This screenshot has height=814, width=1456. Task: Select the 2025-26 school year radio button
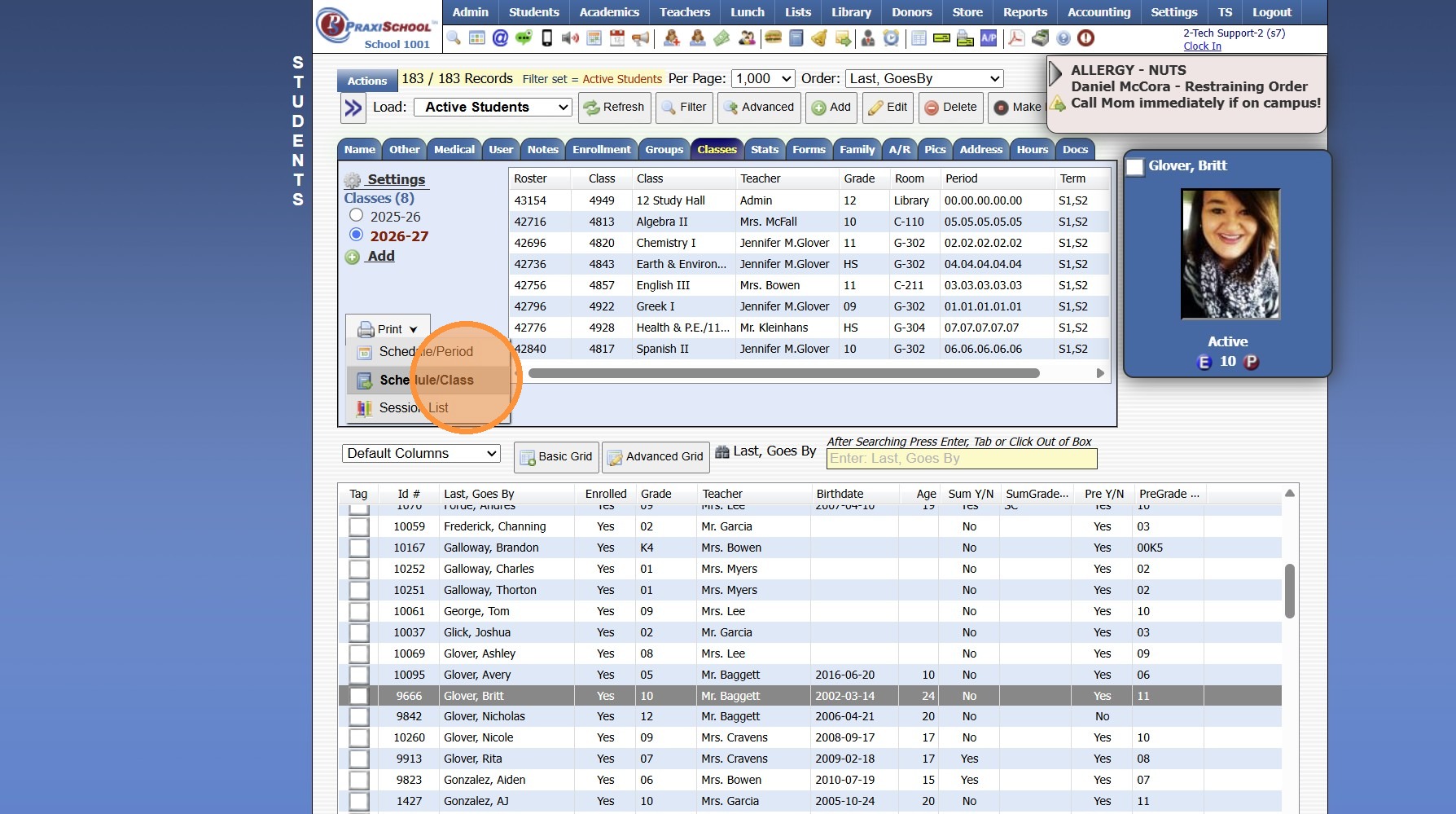click(356, 215)
